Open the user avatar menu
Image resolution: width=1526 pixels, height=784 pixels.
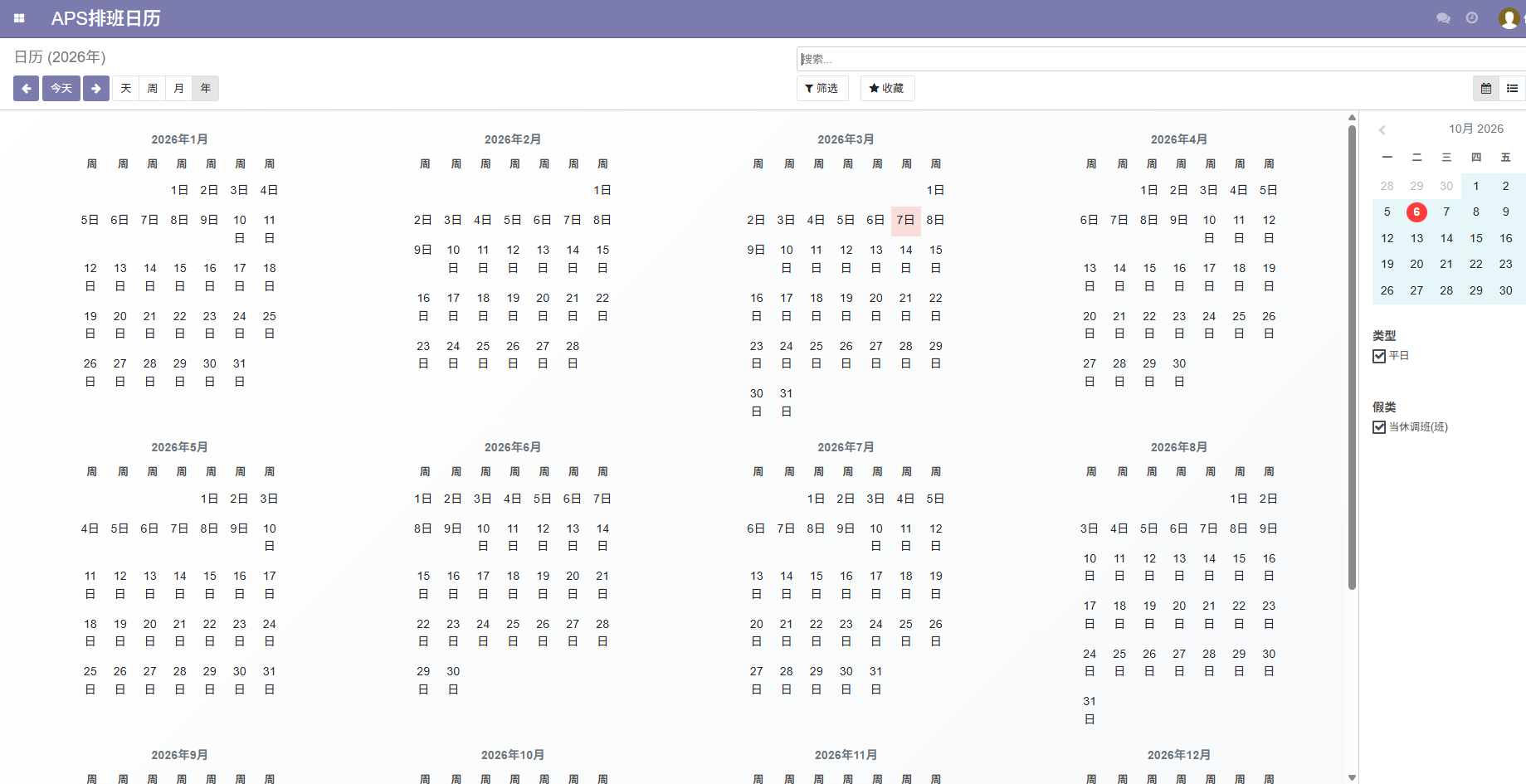1509,18
